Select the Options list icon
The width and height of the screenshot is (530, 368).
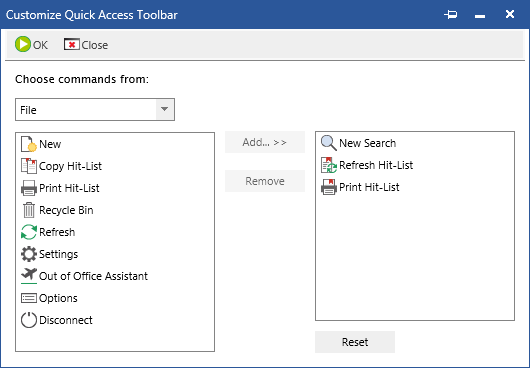click(x=29, y=298)
